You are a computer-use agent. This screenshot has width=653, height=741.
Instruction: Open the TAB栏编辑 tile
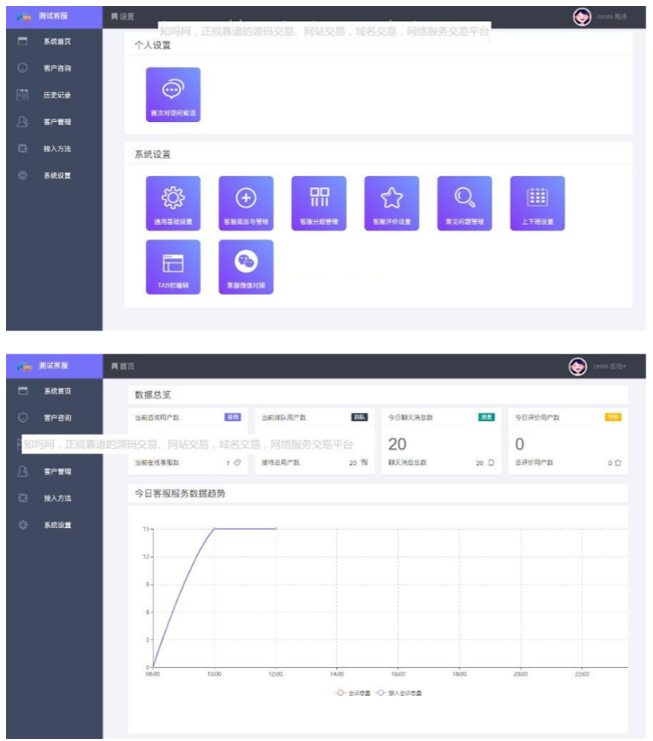pyautogui.click(x=173, y=267)
